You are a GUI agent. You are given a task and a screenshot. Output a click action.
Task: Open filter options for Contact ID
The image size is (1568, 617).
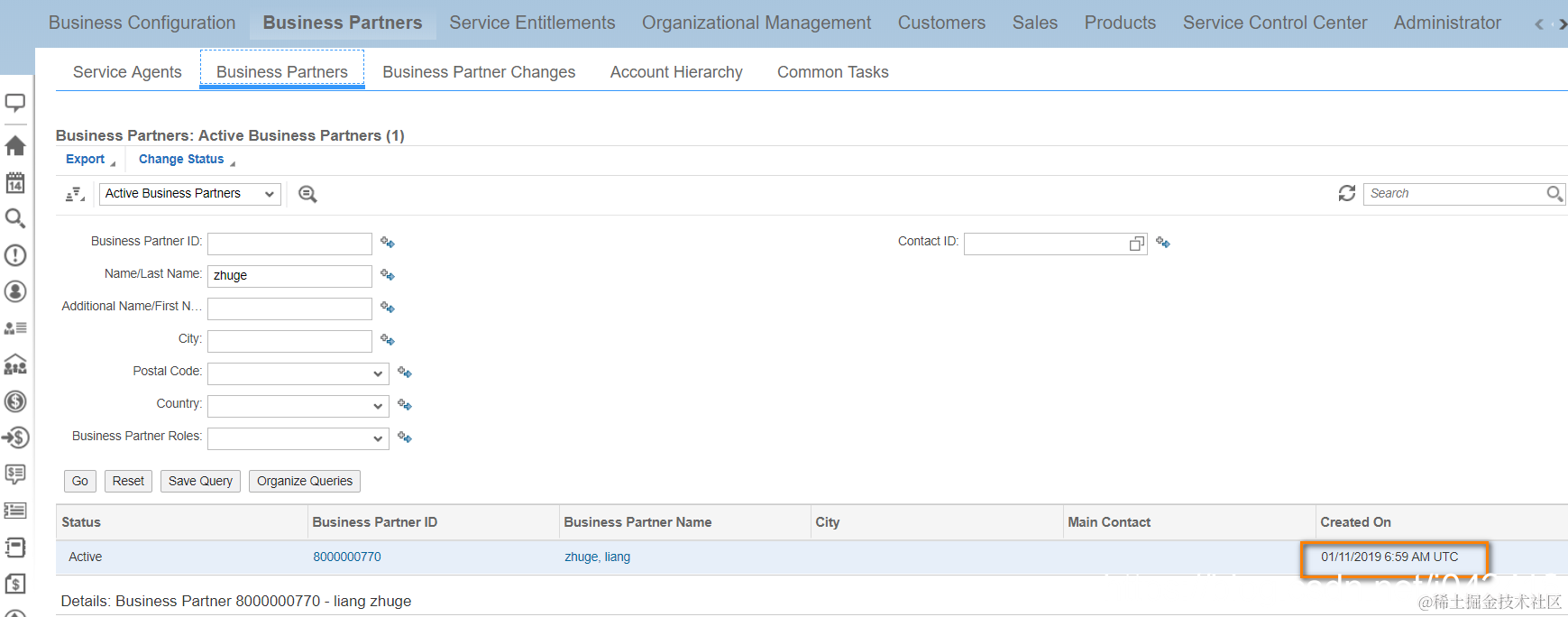[x=1163, y=243]
